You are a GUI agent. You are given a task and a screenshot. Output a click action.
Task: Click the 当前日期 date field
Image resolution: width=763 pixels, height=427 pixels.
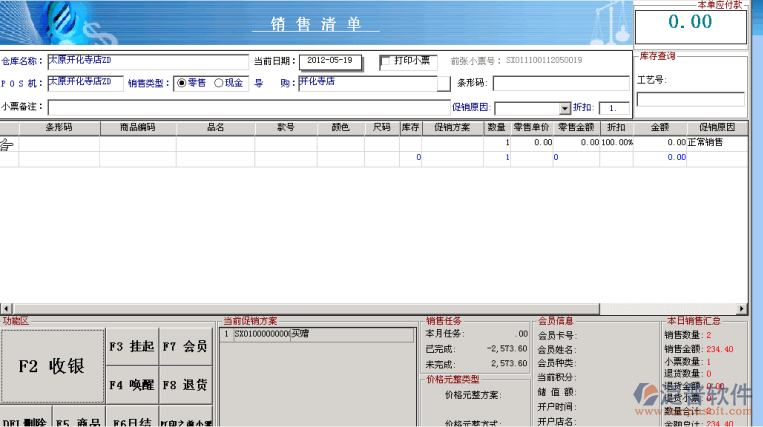pyautogui.click(x=329, y=61)
